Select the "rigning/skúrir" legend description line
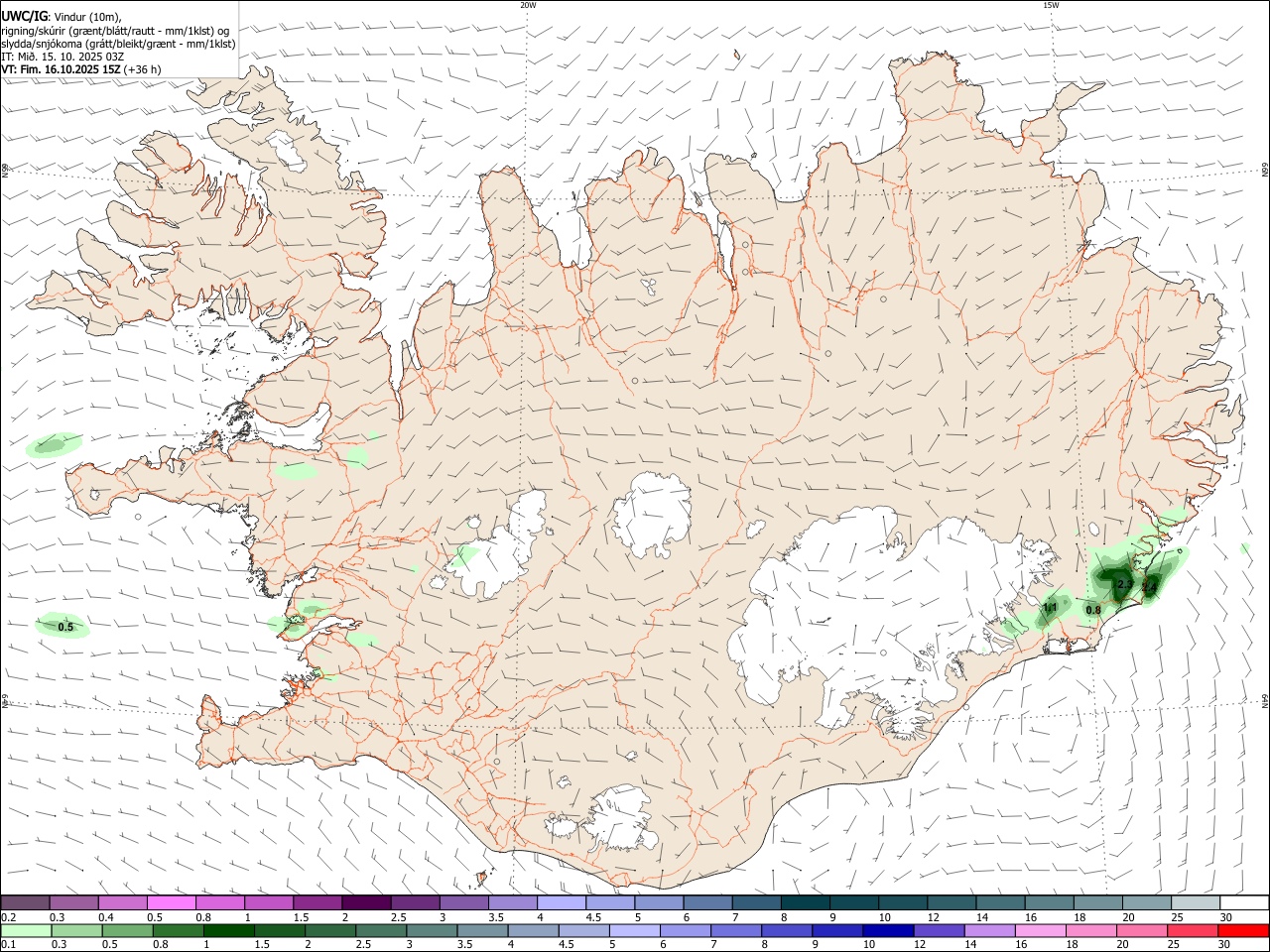The image size is (1270, 952). [114, 31]
